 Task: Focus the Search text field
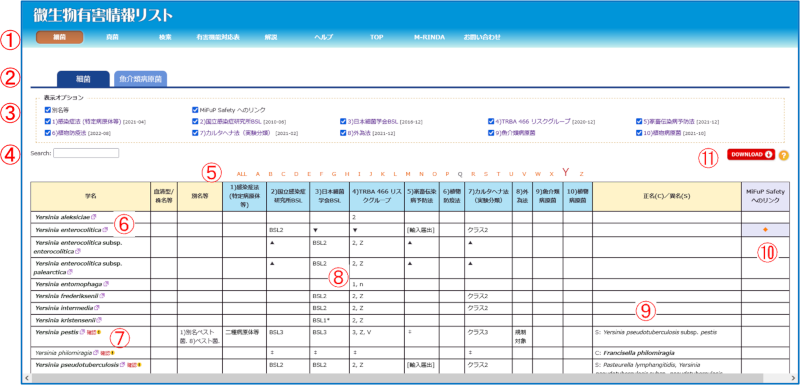[86, 152]
